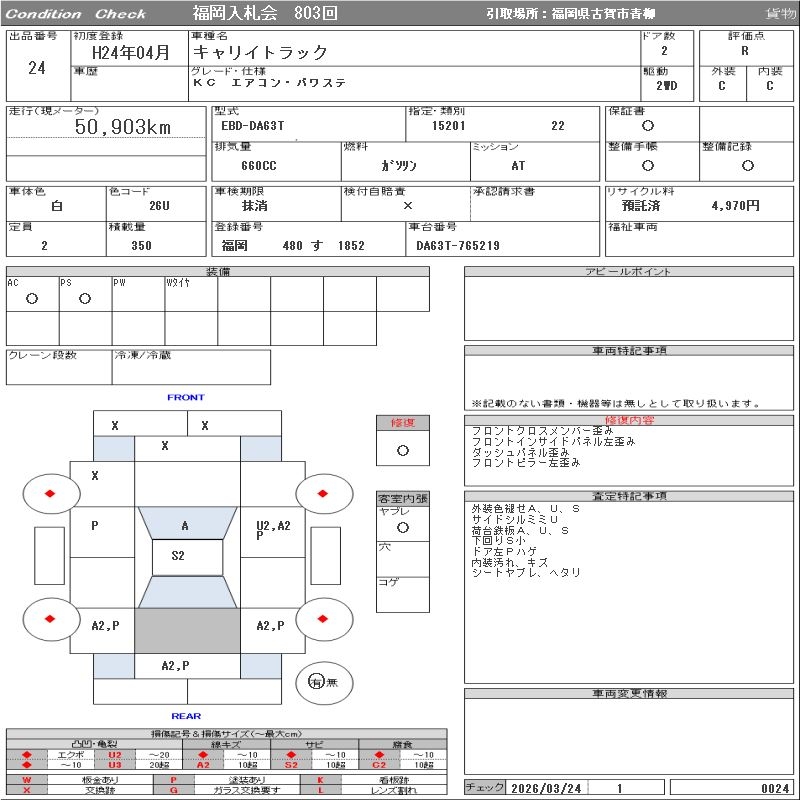Click the mileage field showing 50,903km
The image size is (800, 800).
click(124, 128)
